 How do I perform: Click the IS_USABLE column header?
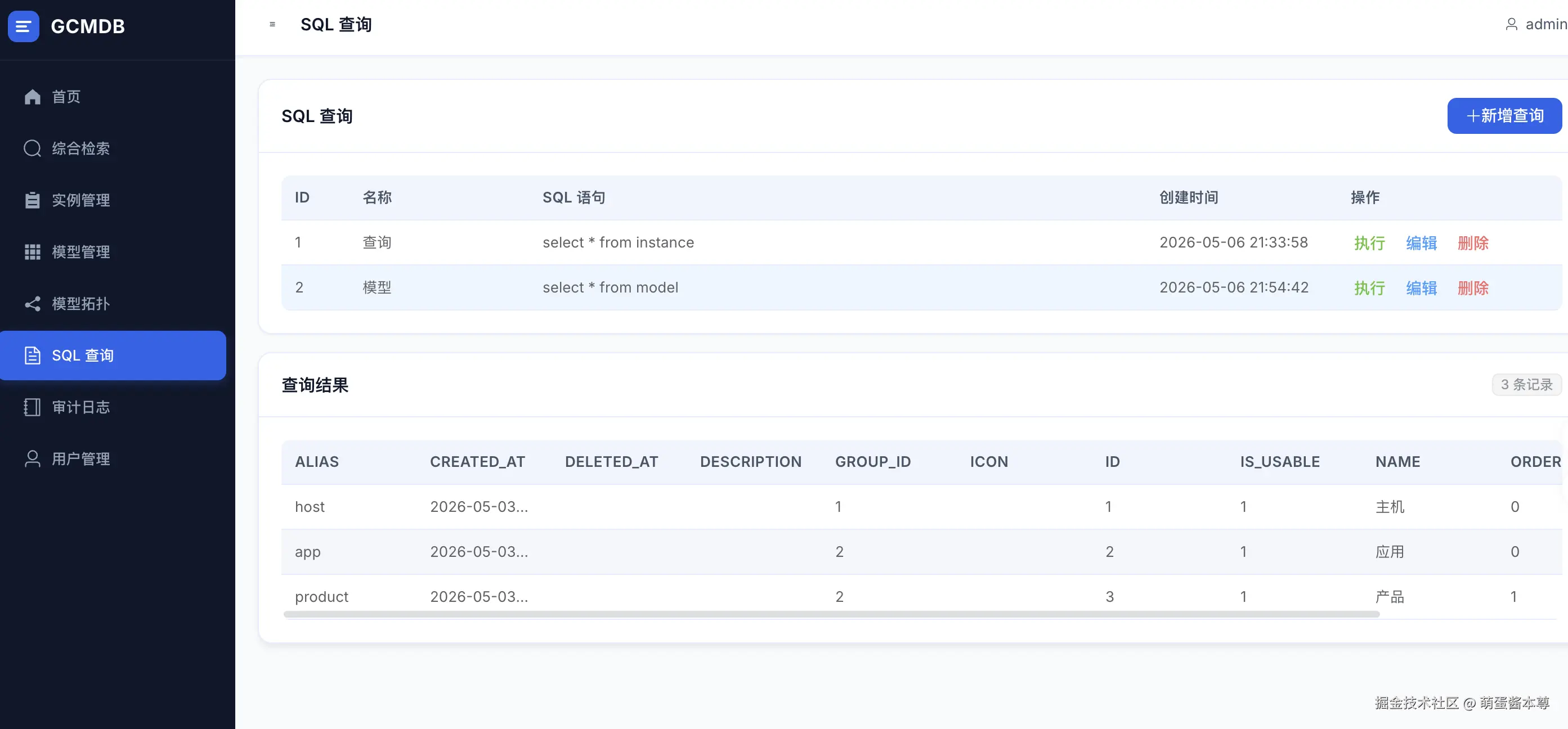click(1279, 462)
